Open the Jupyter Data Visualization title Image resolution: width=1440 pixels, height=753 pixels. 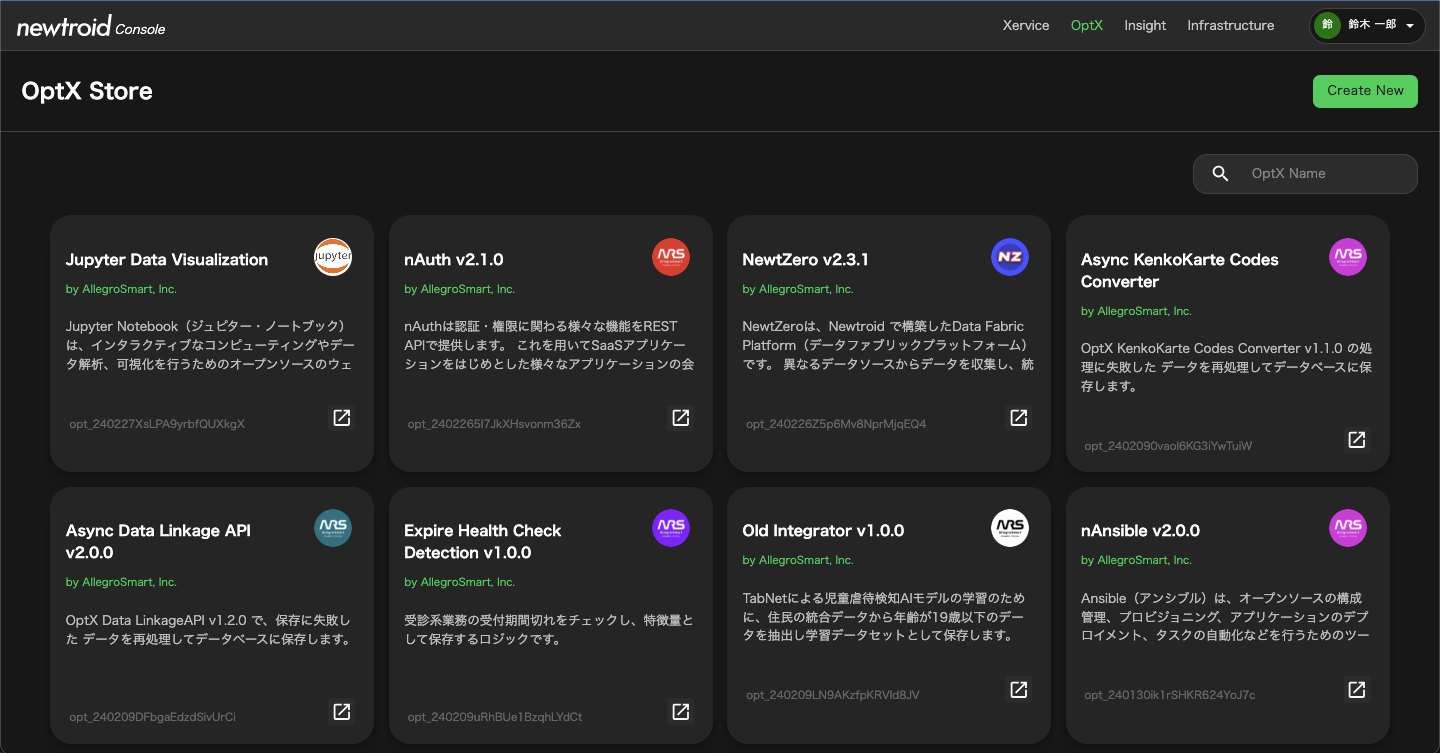coord(167,259)
